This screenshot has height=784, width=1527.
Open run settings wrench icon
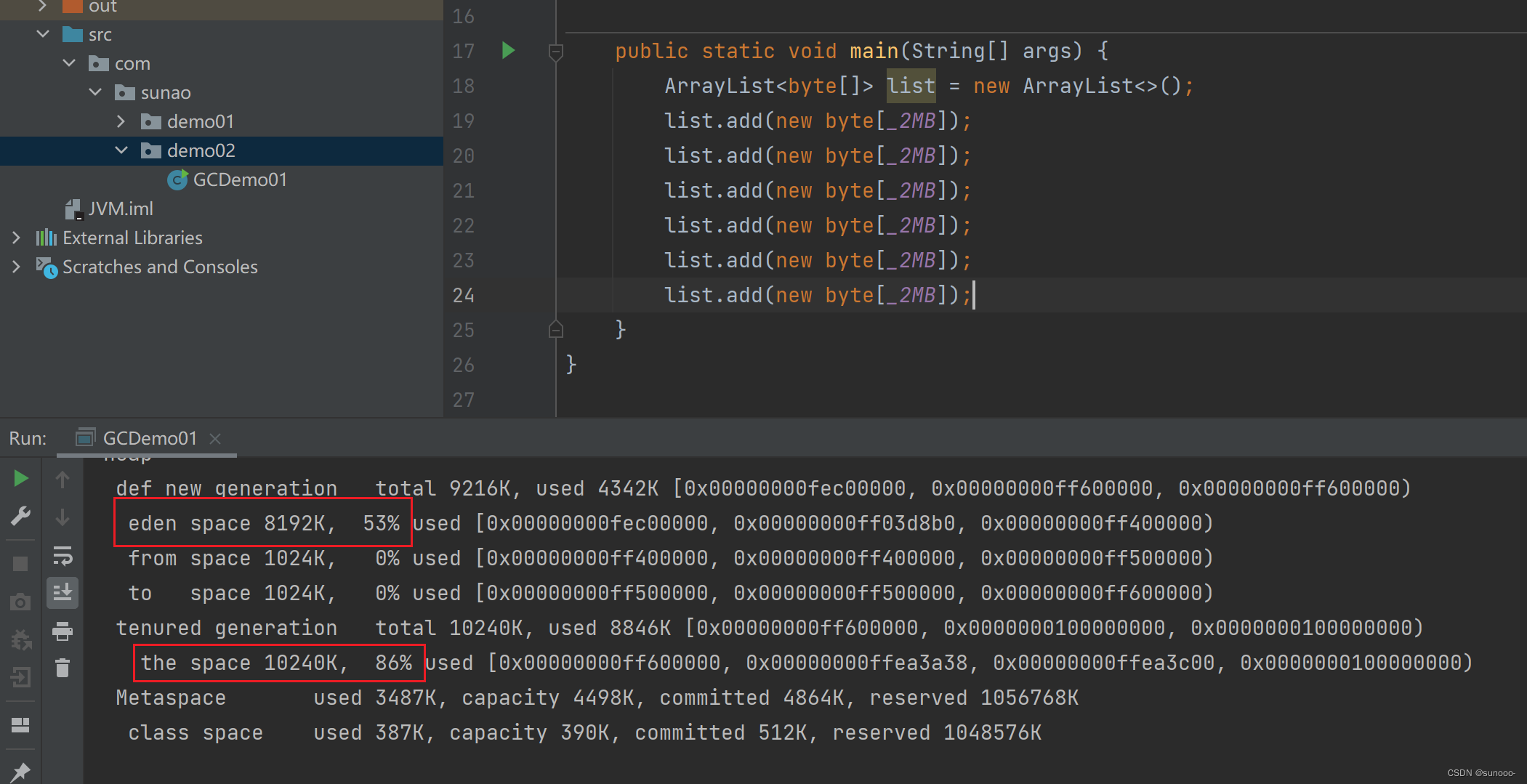(x=21, y=516)
